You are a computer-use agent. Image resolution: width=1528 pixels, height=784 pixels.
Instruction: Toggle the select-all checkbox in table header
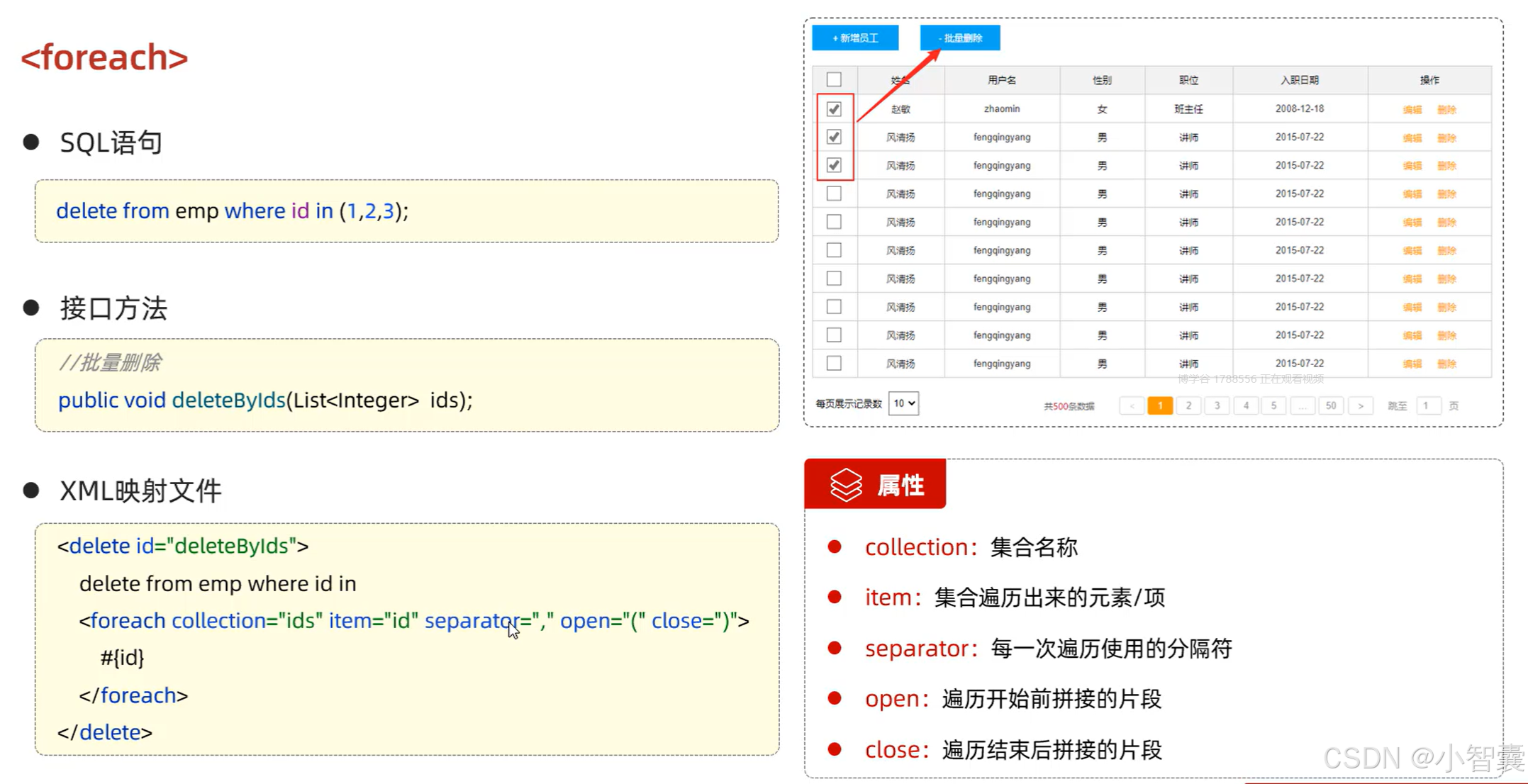[x=834, y=79]
